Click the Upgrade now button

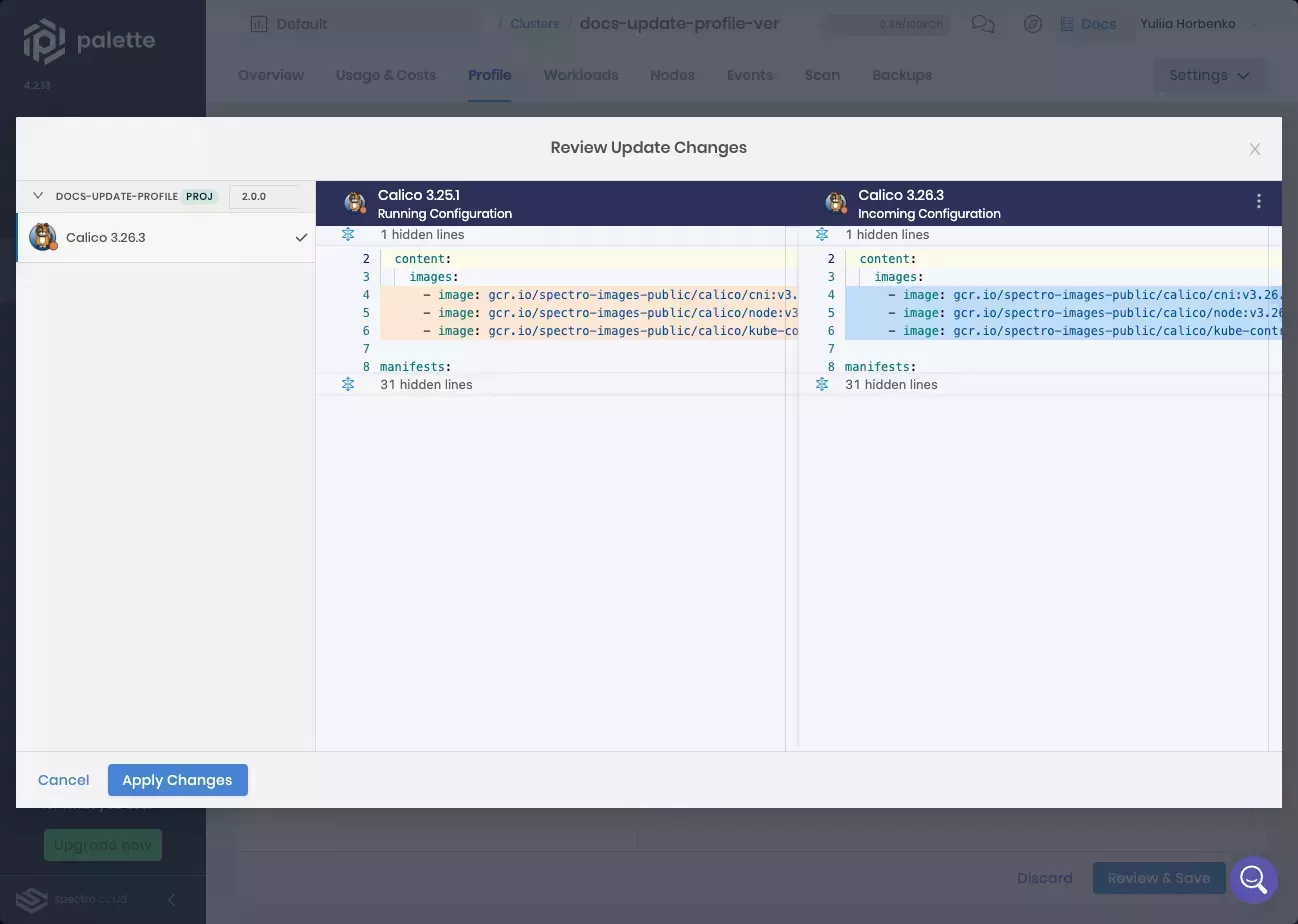[103, 845]
